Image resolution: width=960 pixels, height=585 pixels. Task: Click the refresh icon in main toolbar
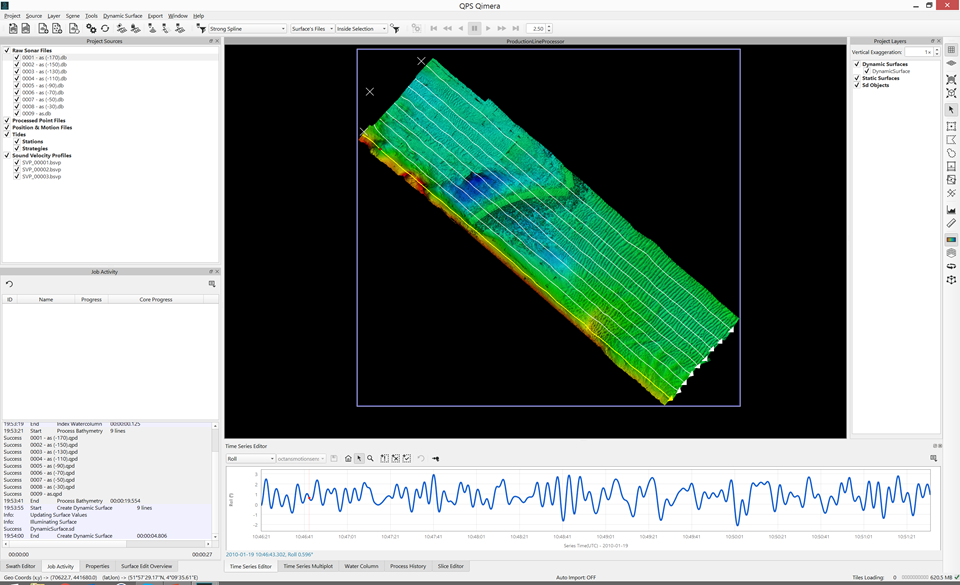(x=105, y=29)
